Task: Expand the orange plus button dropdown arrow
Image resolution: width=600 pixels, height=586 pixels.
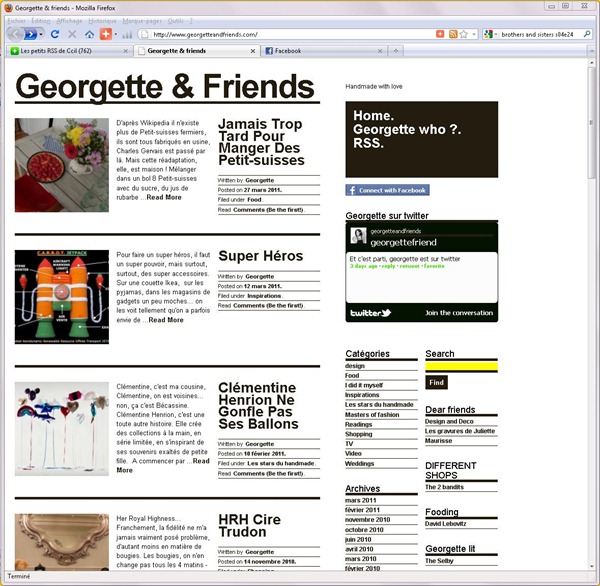Action: tap(116, 34)
